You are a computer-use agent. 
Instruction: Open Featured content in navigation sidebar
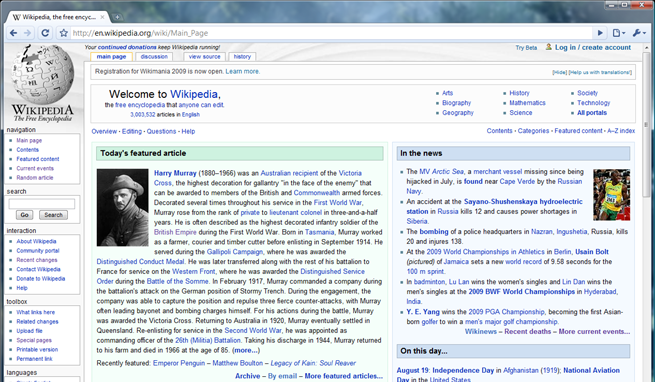pos(38,159)
